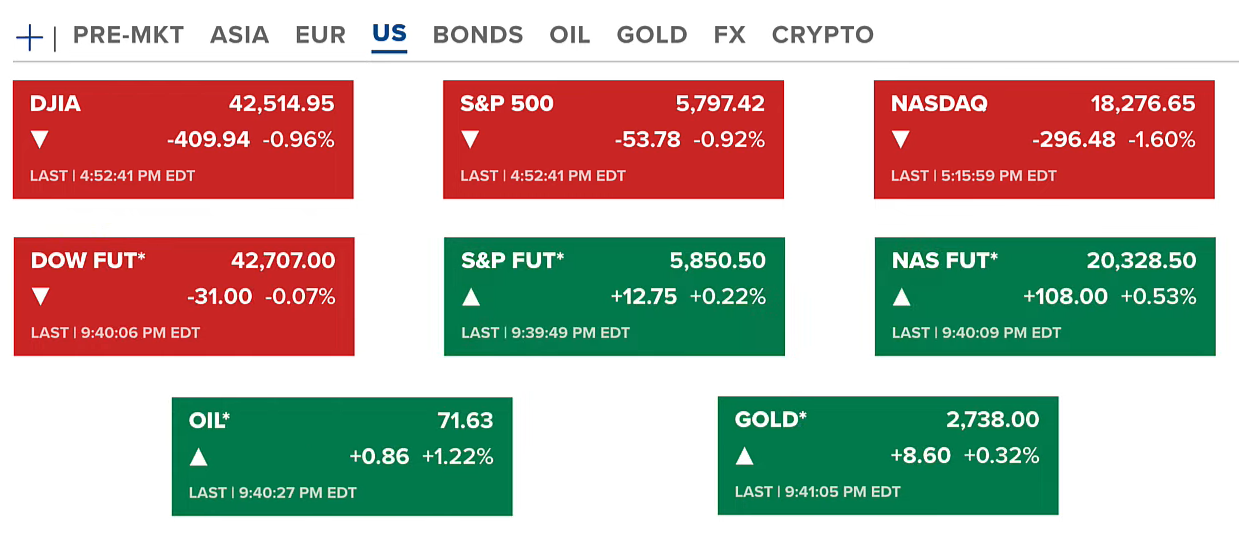Image resolution: width=1239 pixels, height=535 pixels.
Task: Select the EUR tab
Action: (x=320, y=35)
